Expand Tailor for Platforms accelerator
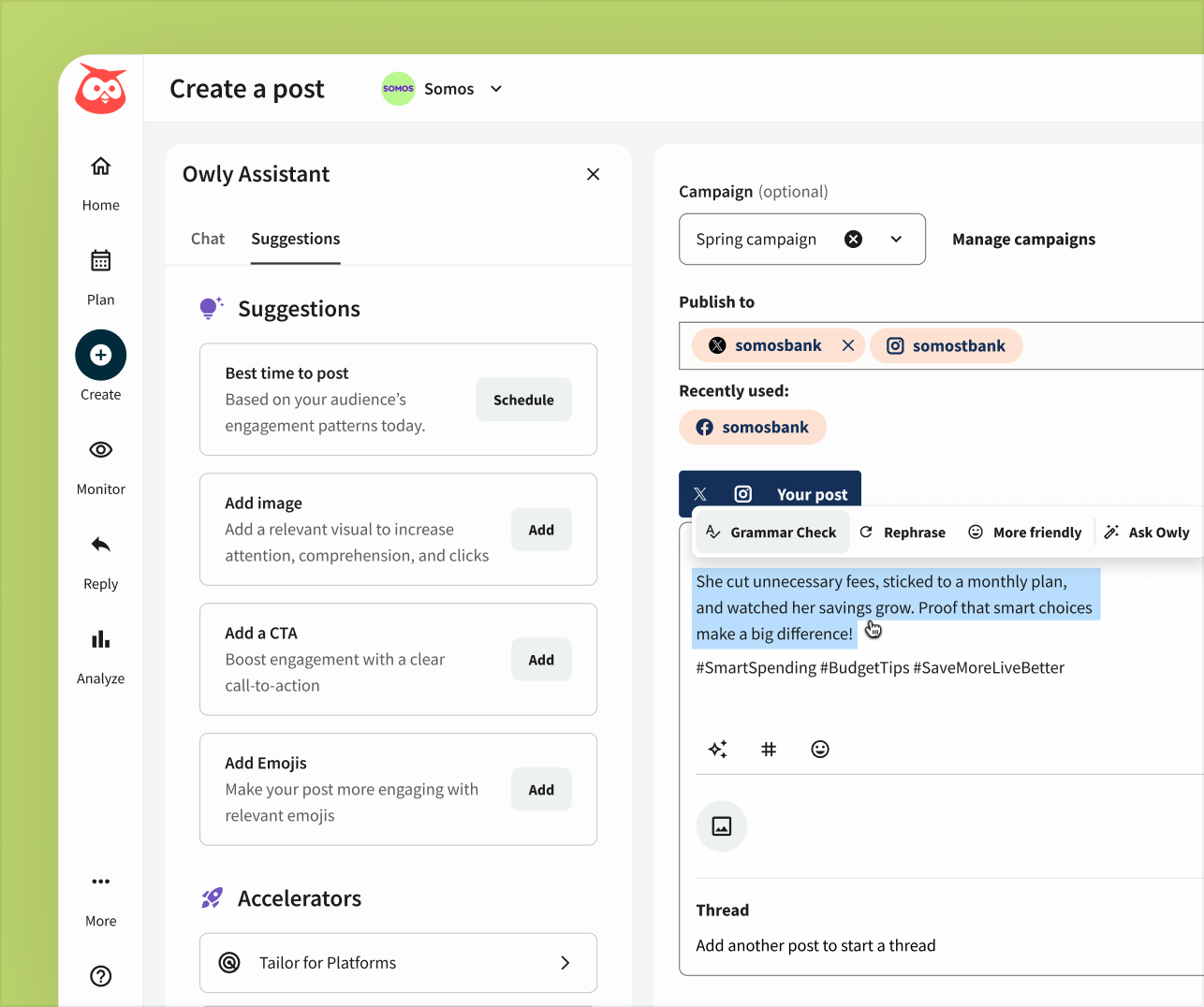This screenshot has width=1204, height=1007. pyautogui.click(x=398, y=963)
